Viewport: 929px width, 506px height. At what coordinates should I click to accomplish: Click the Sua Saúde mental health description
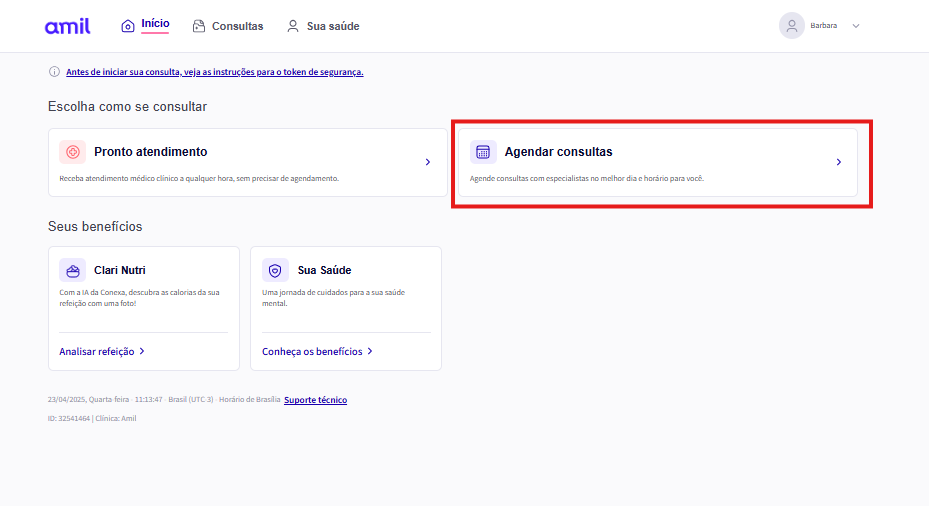pos(334,297)
